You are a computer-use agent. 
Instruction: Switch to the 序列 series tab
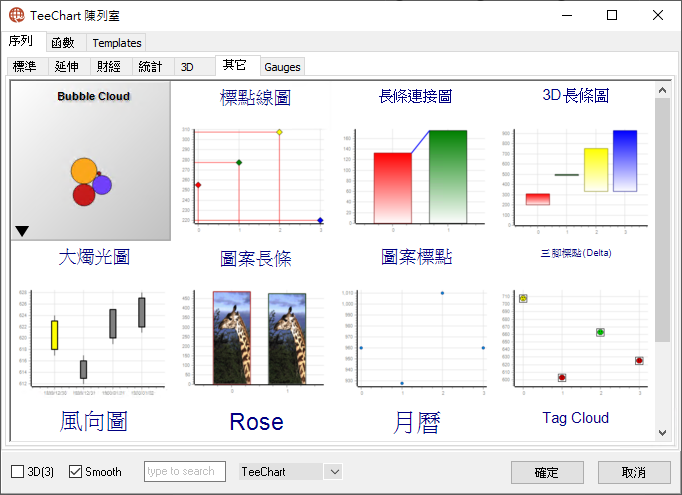pyautogui.click(x=23, y=41)
